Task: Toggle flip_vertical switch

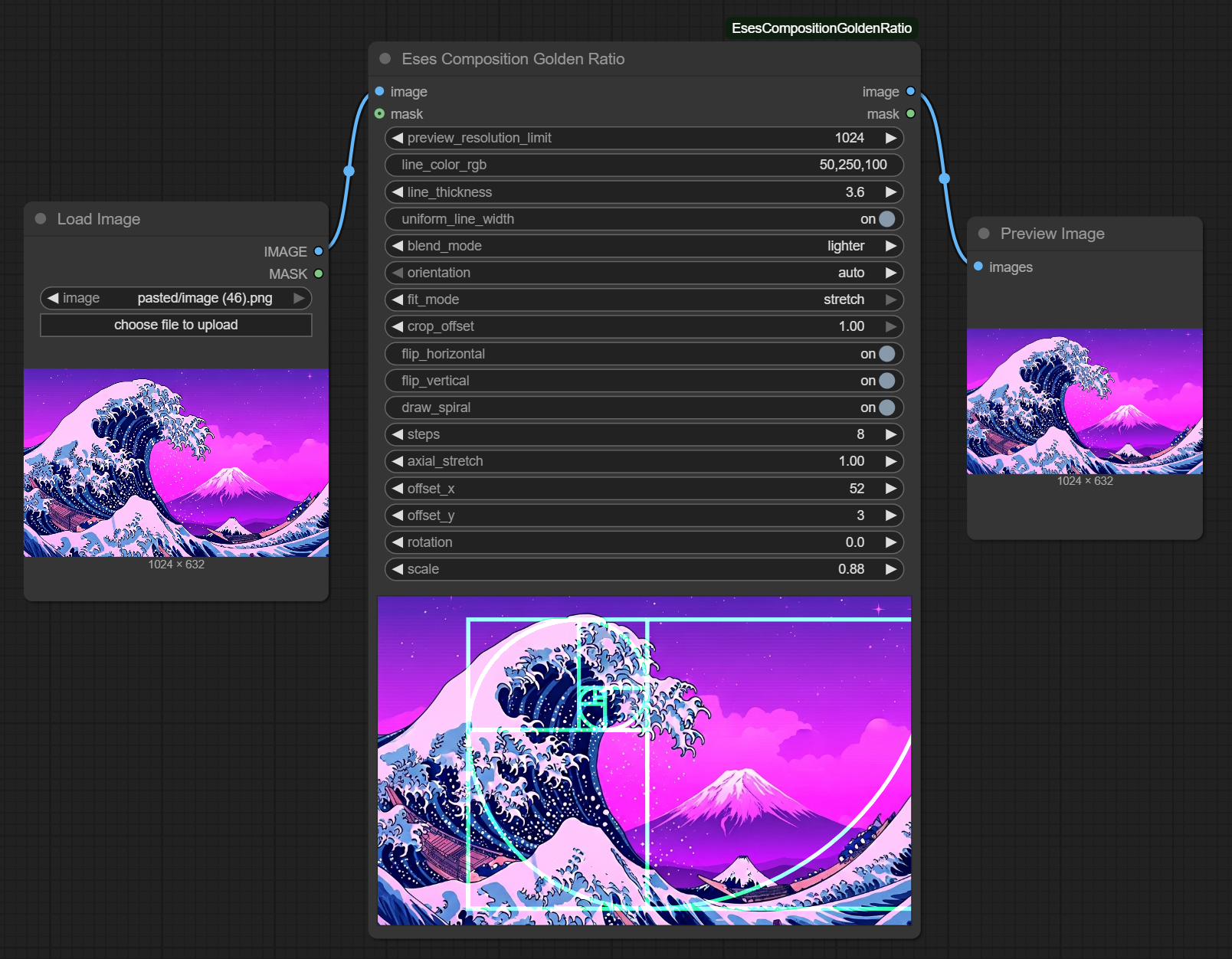Action: [x=886, y=381]
